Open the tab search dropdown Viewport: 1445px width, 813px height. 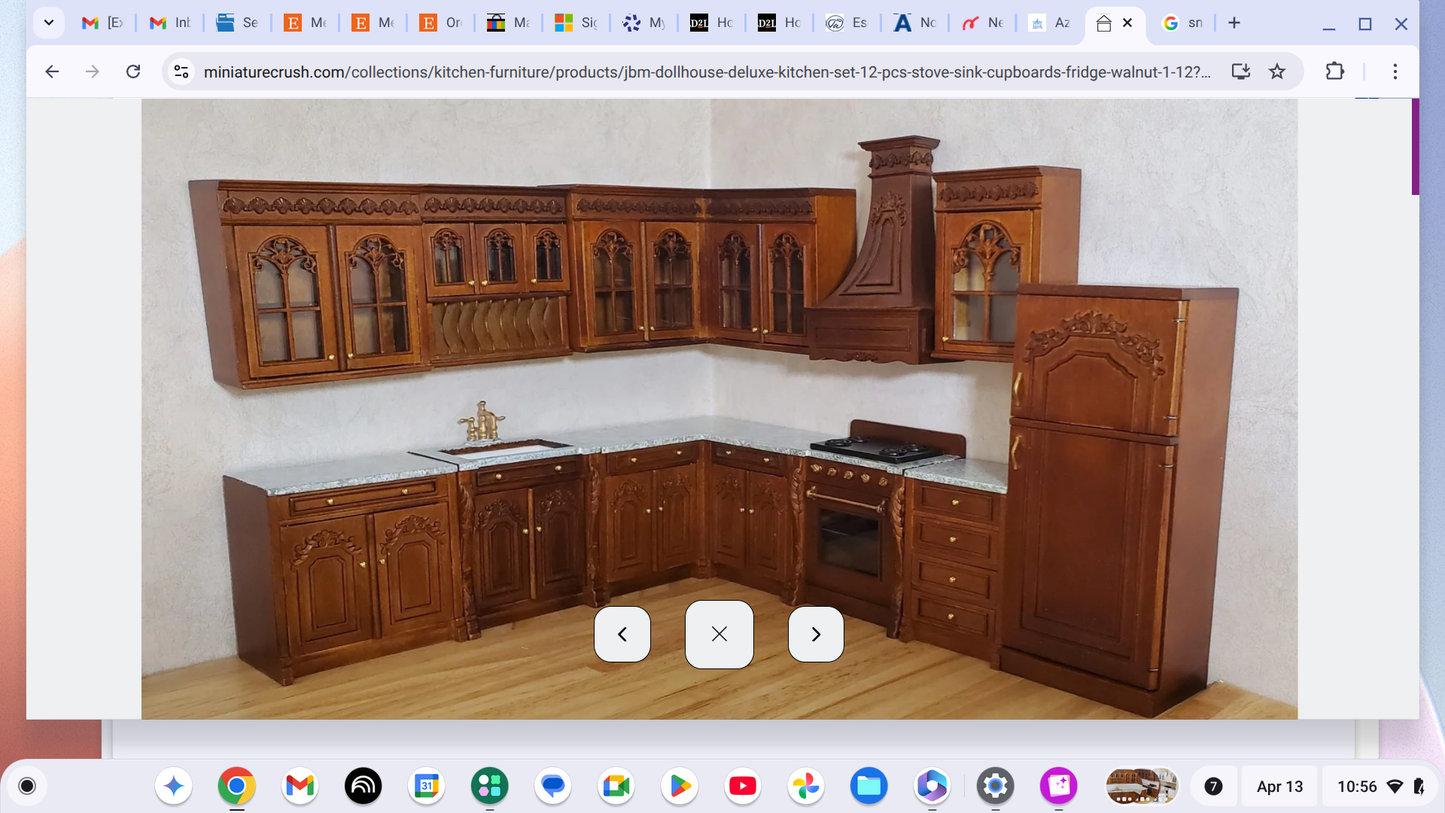point(48,23)
